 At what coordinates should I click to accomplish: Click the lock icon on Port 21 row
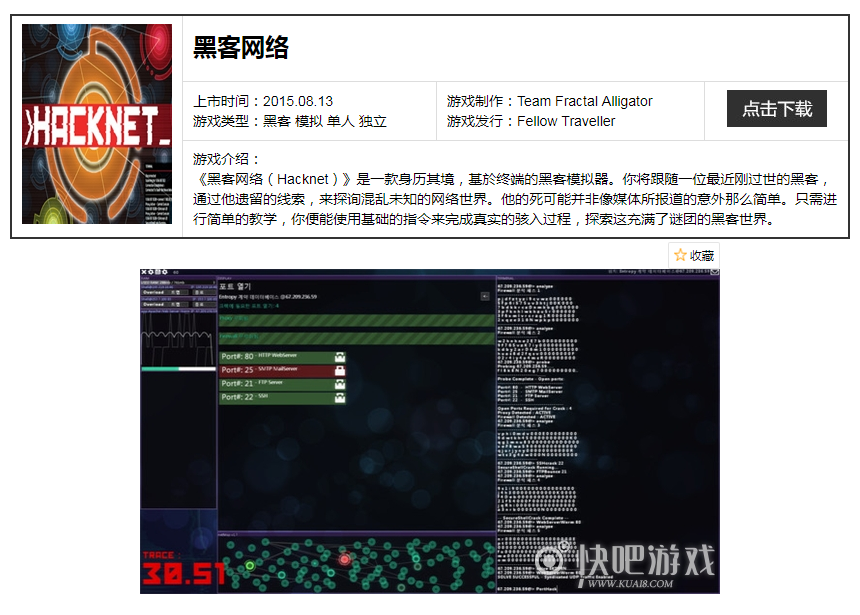pos(340,384)
